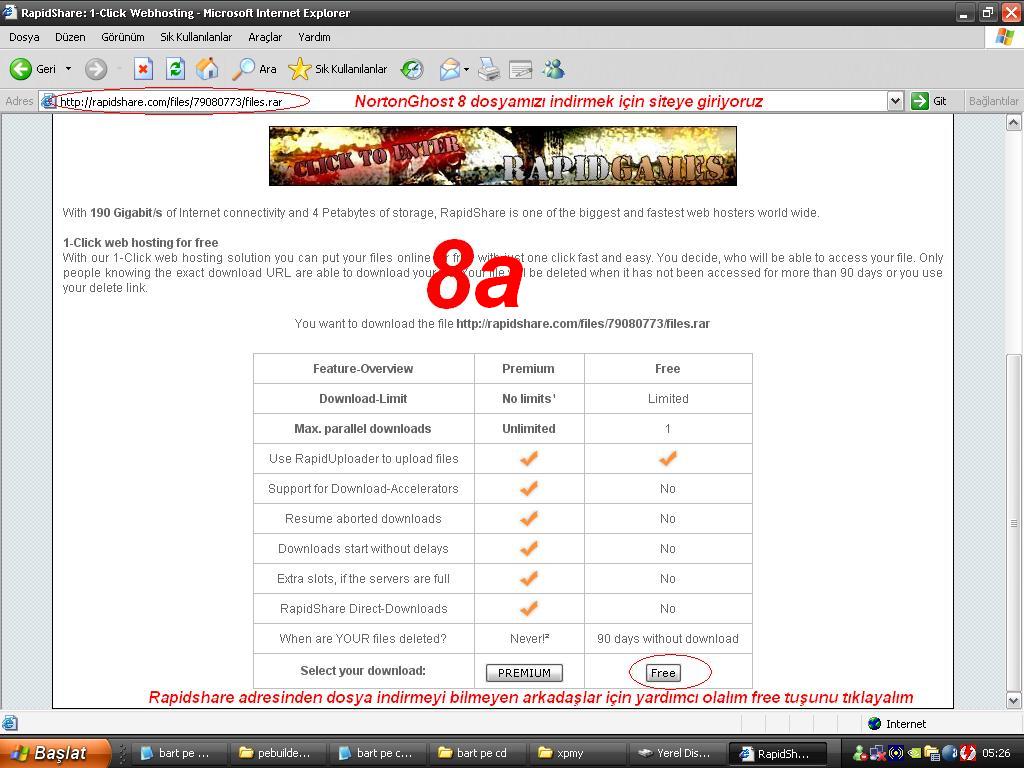Click the Free column checkmark for RapidUploader
The height and width of the screenshot is (768, 1024).
pos(667,458)
